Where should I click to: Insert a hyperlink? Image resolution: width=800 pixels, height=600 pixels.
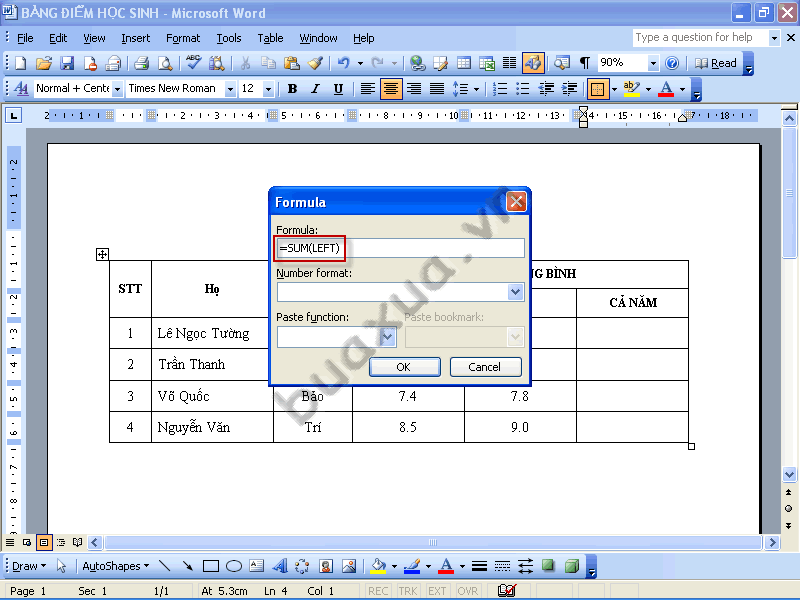click(x=418, y=63)
